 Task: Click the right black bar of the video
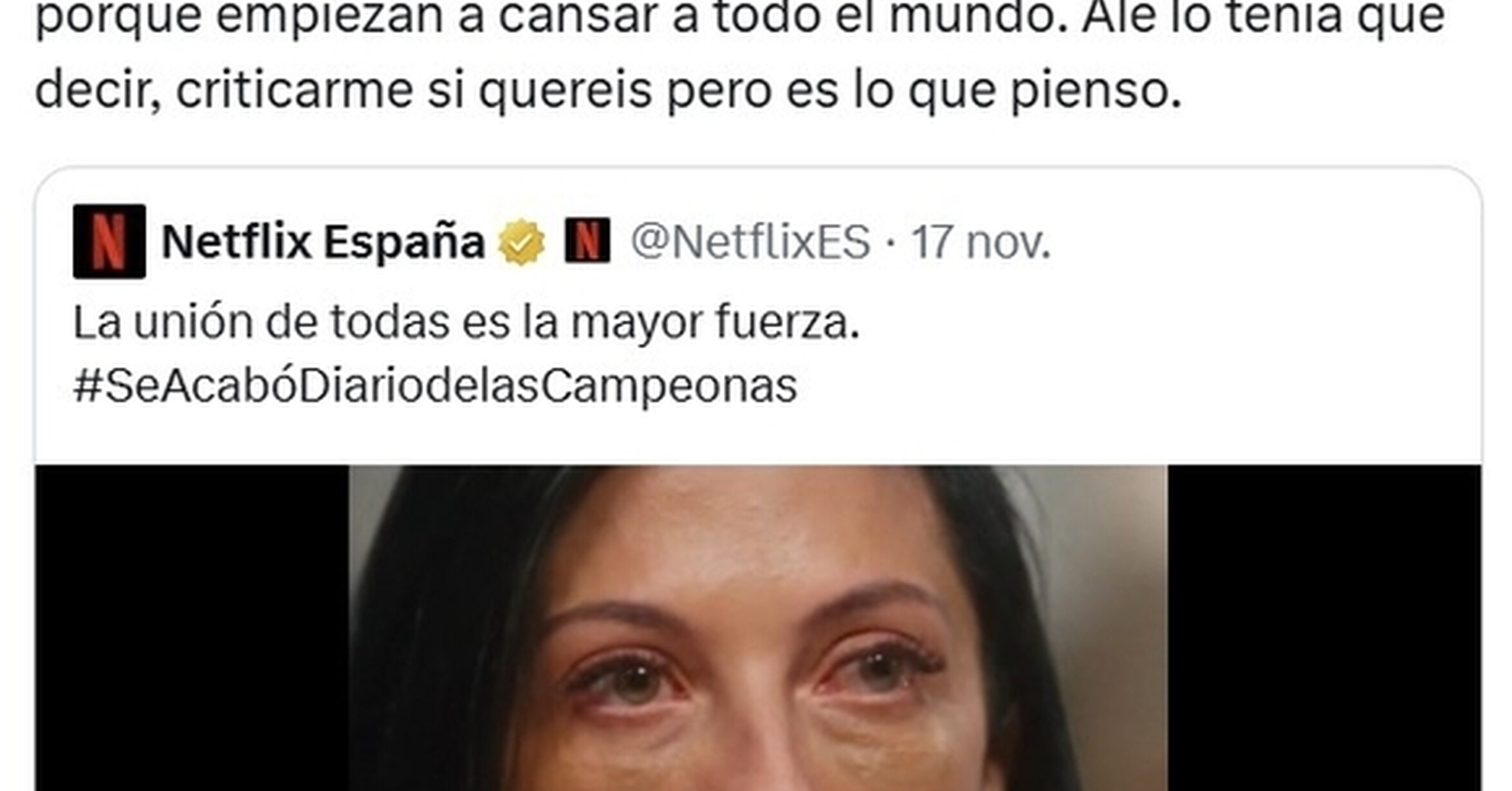click(x=1324, y=628)
